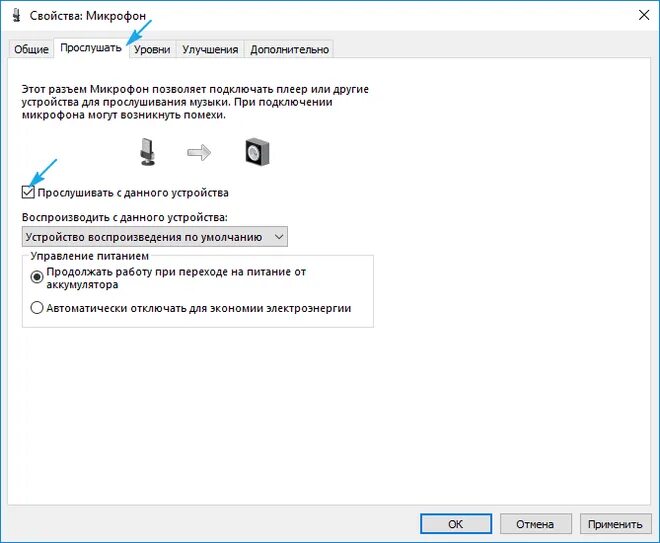Viewport: 660px width, 543px height.
Task: Click the microphone icon in the title bar
Action: (16, 15)
